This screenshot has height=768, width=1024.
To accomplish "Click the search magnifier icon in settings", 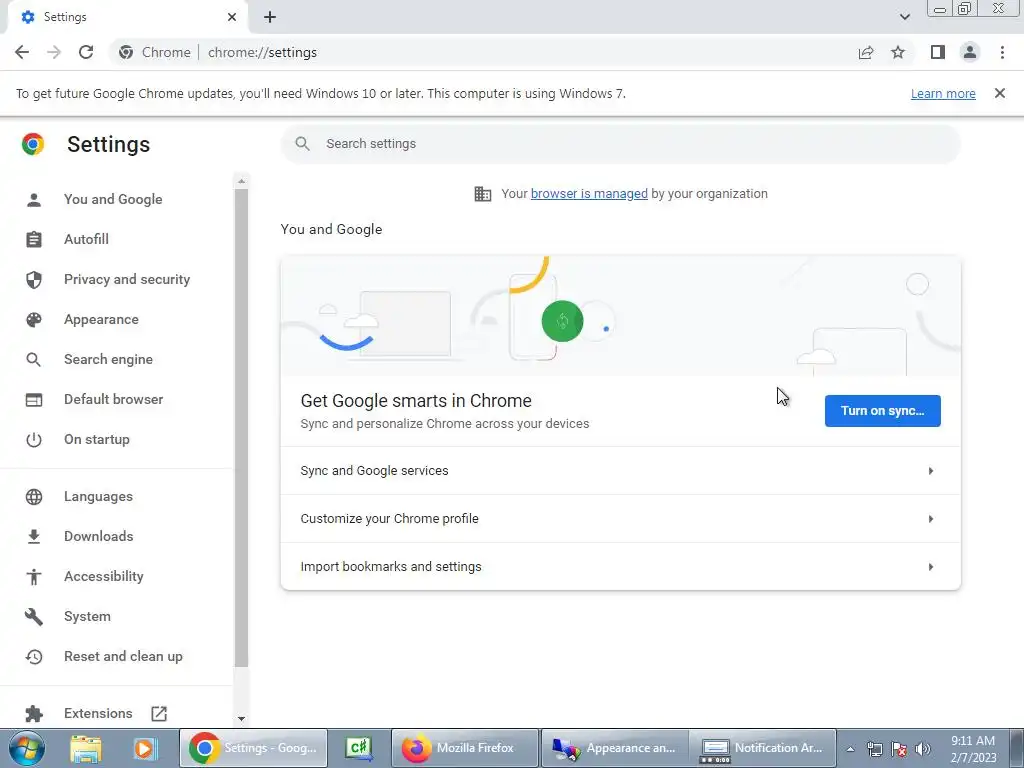I will click(302, 144).
